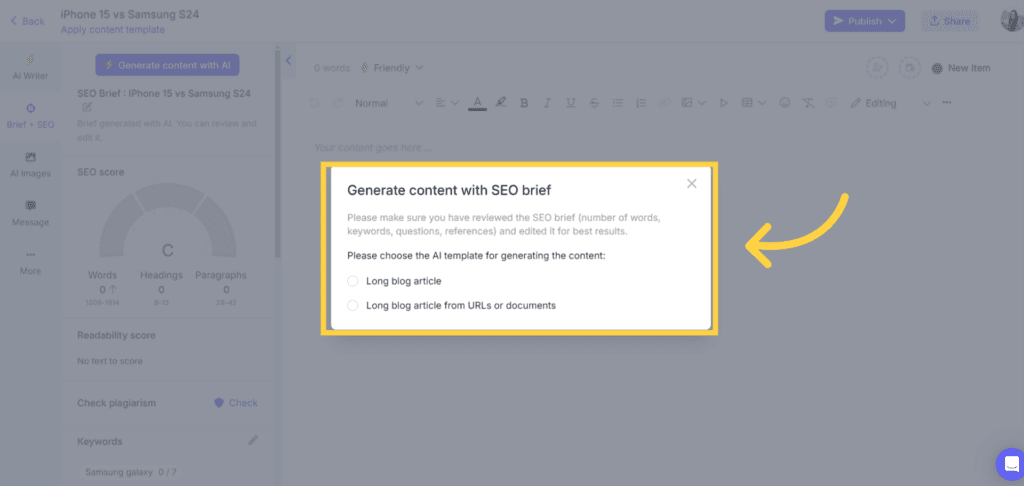Open the Editing mode dropdown
Screen dimensions: 1024x486
click(x=890, y=103)
